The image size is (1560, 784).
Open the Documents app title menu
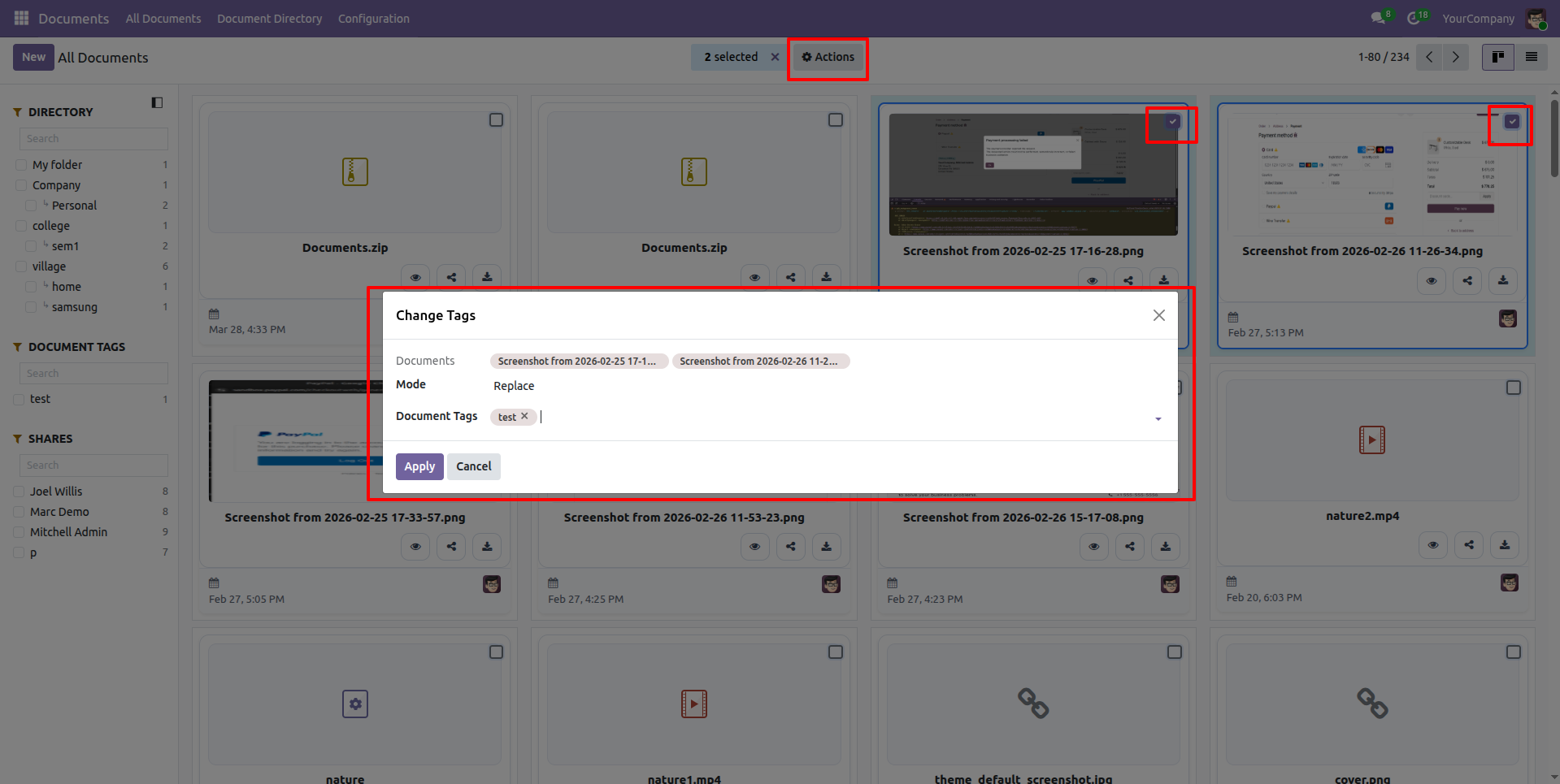pyautogui.click(x=73, y=18)
